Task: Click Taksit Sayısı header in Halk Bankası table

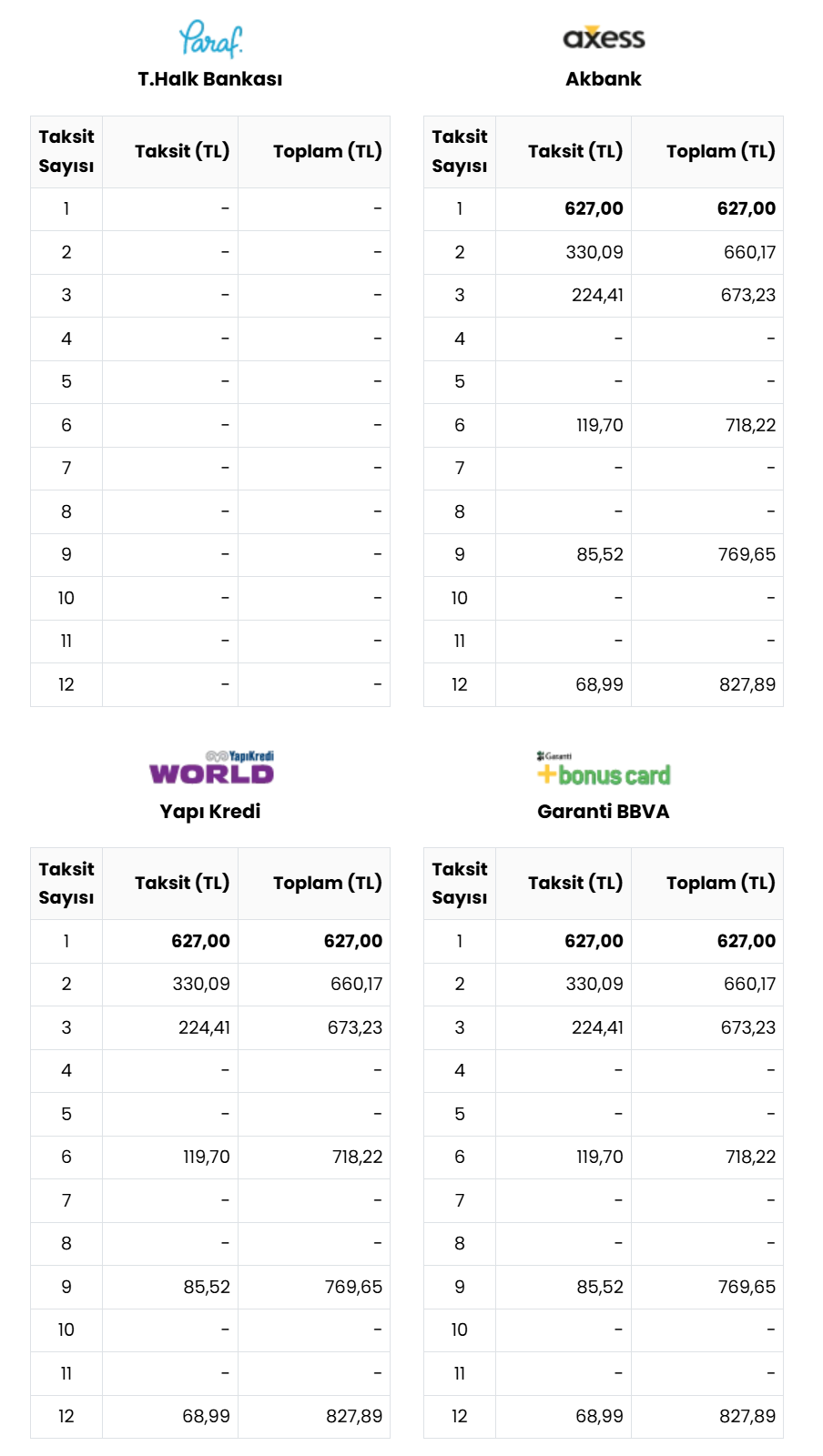Action: [x=66, y=151]
